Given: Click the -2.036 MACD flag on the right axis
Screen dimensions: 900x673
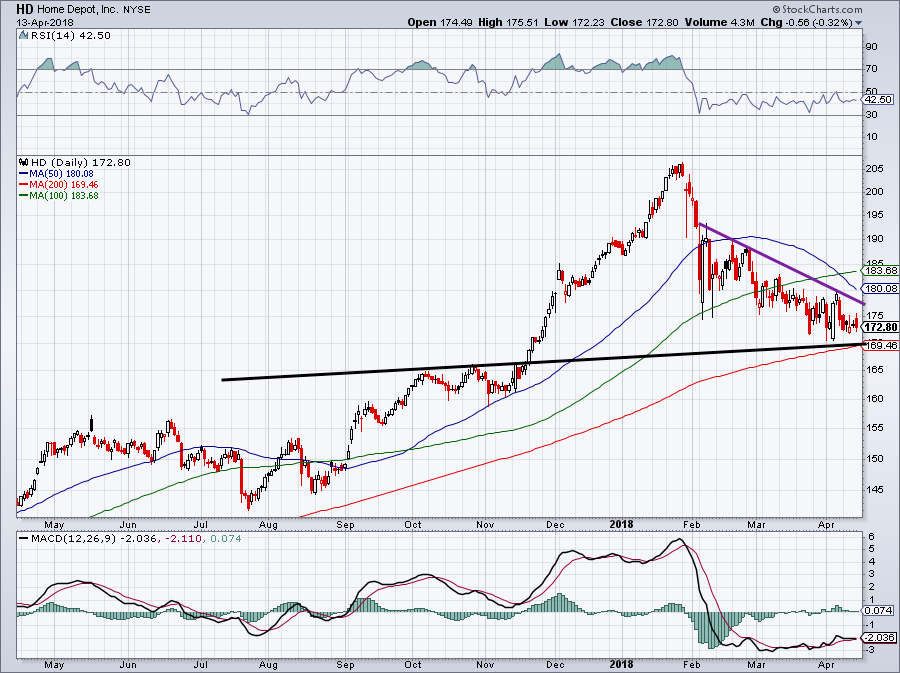Looking at the screenshot, I should pos(879,637).
